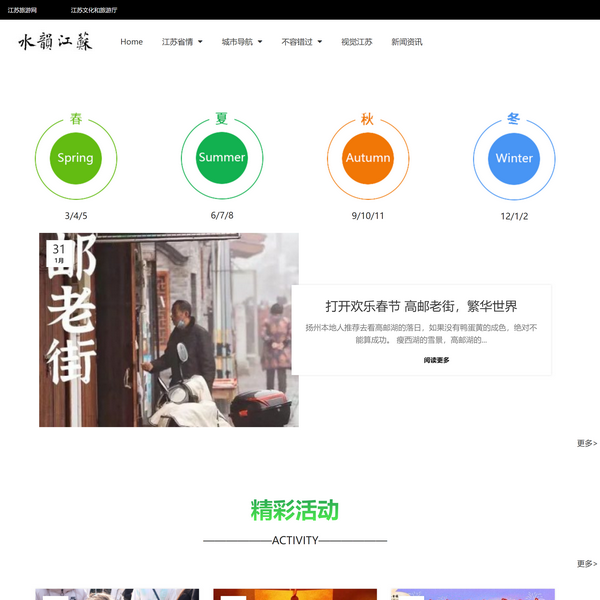
Task: Click the 江苏旅游网 top bar link
Action: tap(22, 10)
